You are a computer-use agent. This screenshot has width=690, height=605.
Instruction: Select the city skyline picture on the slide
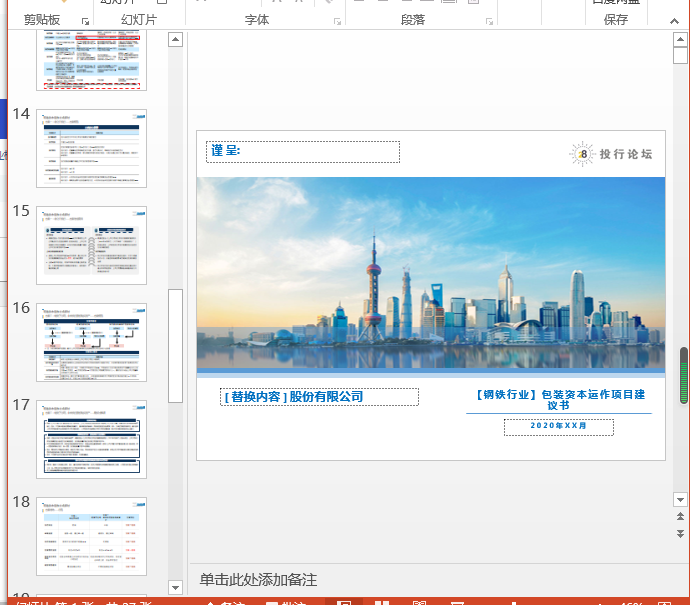click(431, 273)
